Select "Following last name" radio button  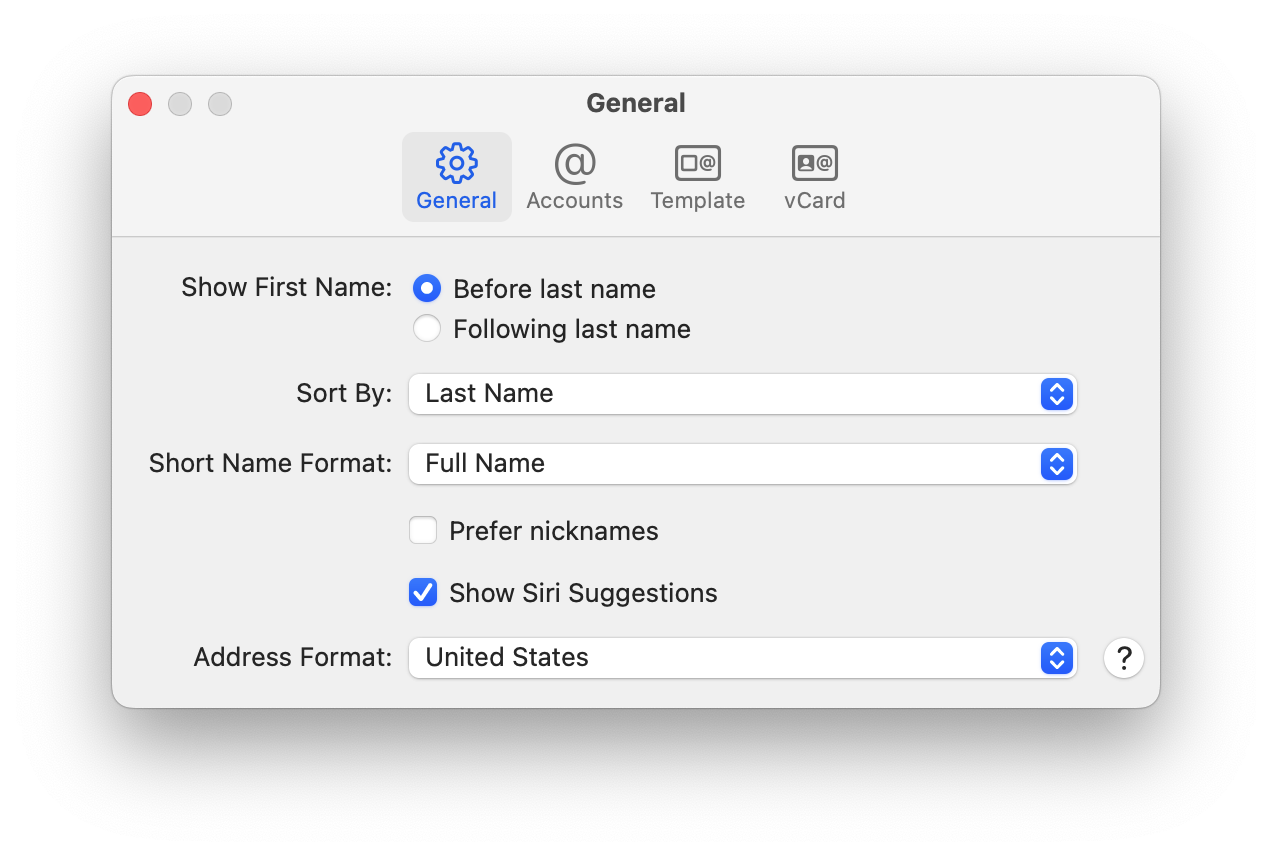pyautogui.click(x=427, y=329)
